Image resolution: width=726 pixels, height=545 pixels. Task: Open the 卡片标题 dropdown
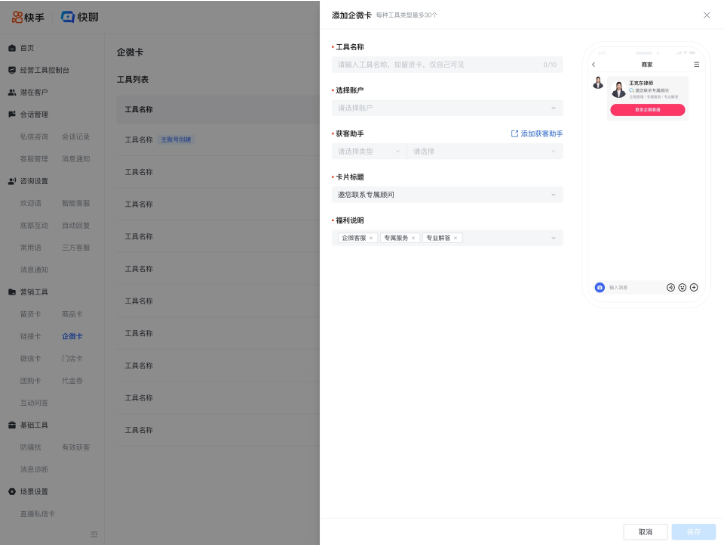click(447, 194)
